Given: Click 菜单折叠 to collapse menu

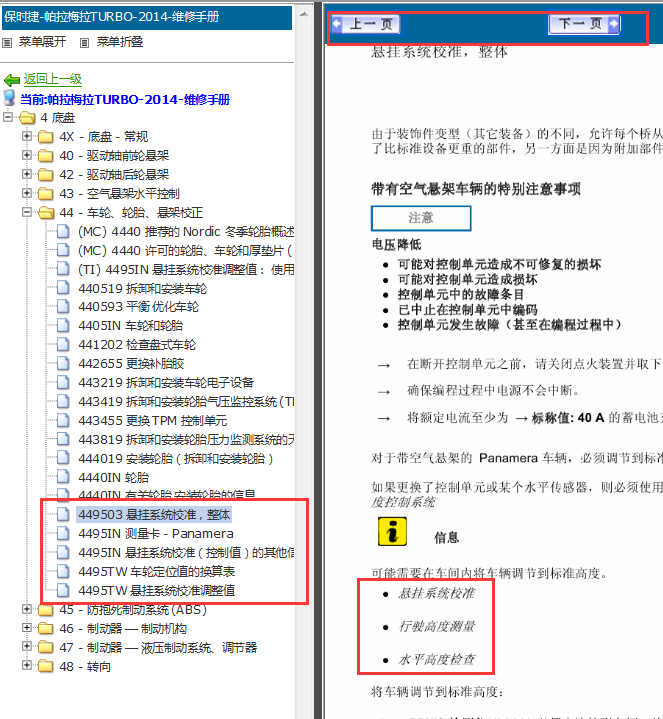Looking at the screenshot, I should pos(120,42).
